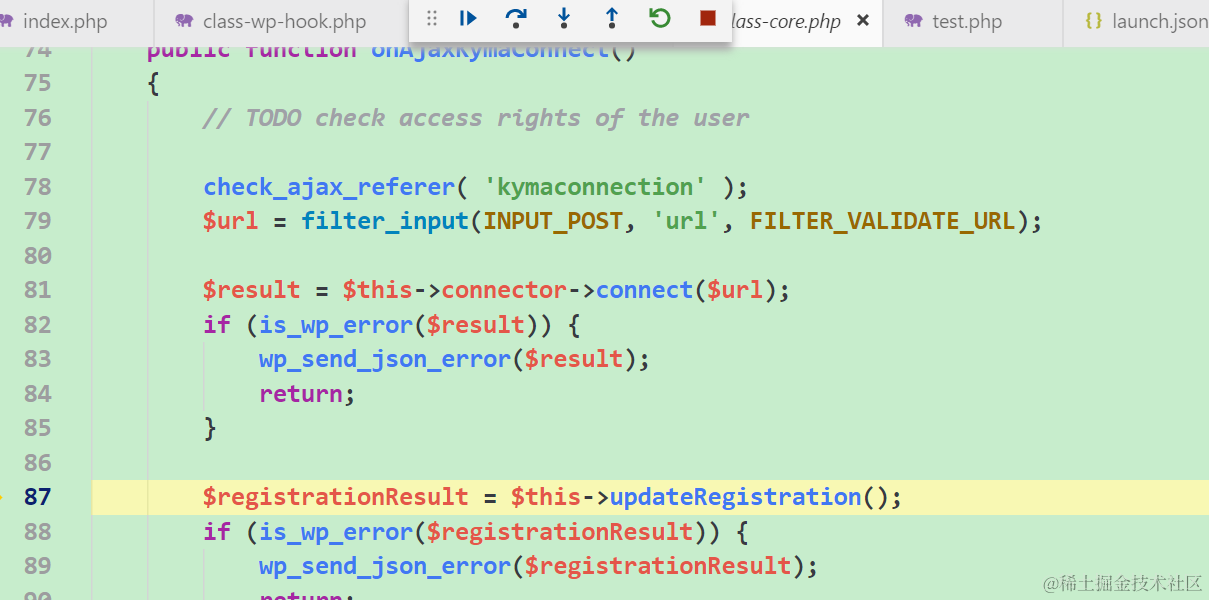The image size is (1209, 600).
Task: Click the connect method on line 81
Action: (x=644, y=290)
